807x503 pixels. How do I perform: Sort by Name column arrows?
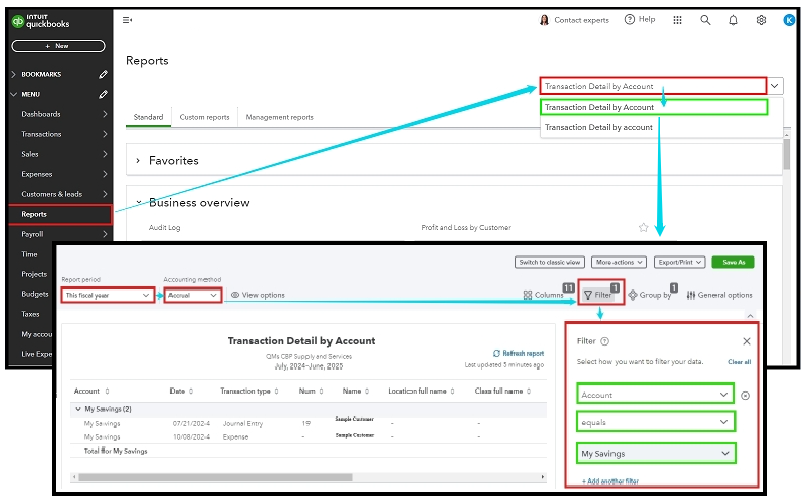tap(367, 391)
